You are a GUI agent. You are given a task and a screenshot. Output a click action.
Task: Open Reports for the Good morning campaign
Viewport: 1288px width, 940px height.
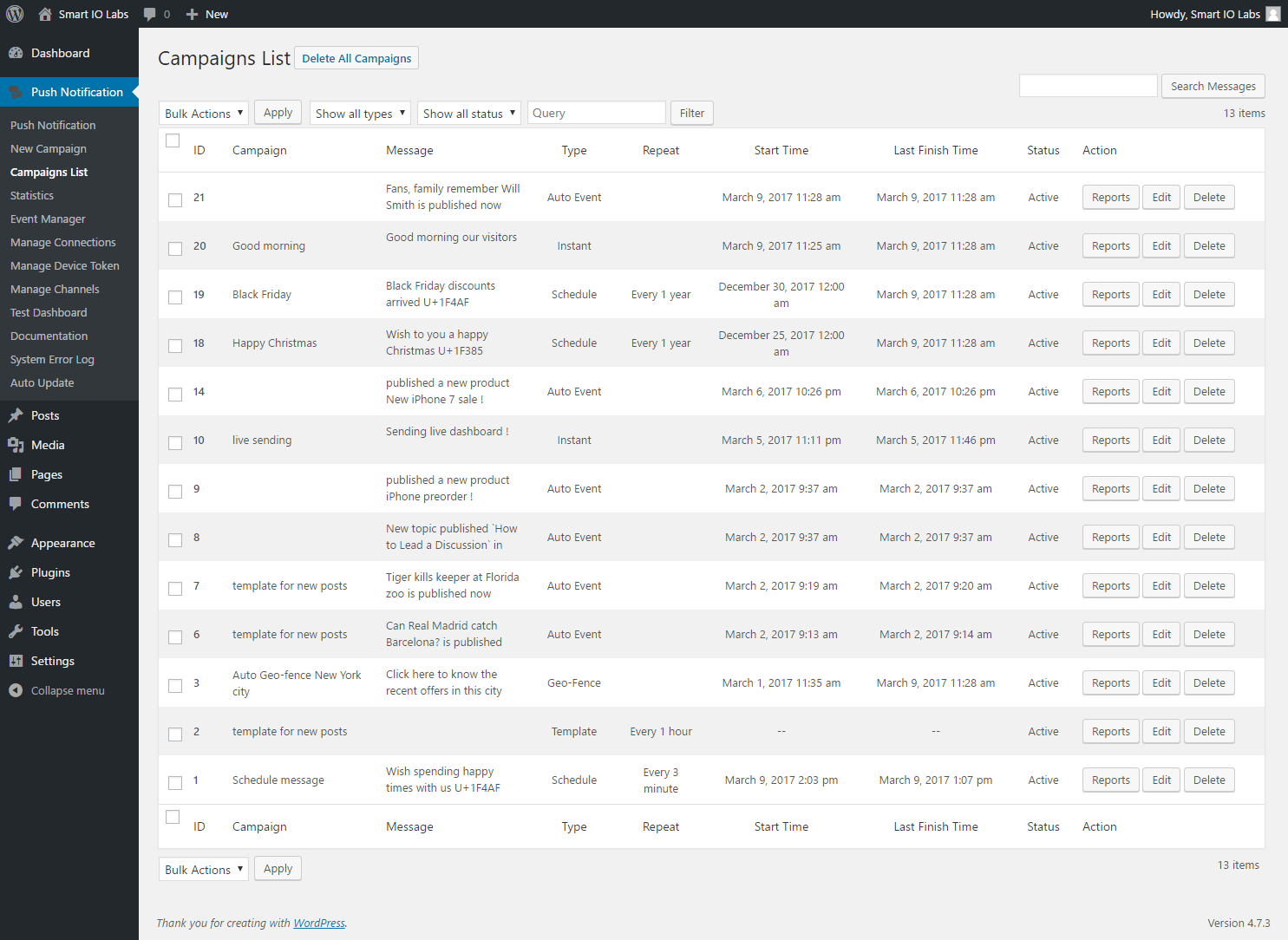1110,246
